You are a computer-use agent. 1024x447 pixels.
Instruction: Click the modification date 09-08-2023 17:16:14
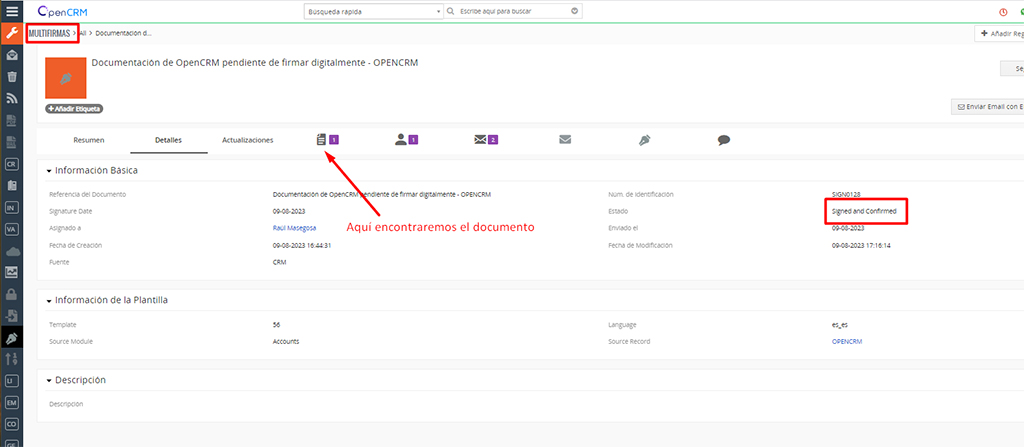(x=861, y=245)
